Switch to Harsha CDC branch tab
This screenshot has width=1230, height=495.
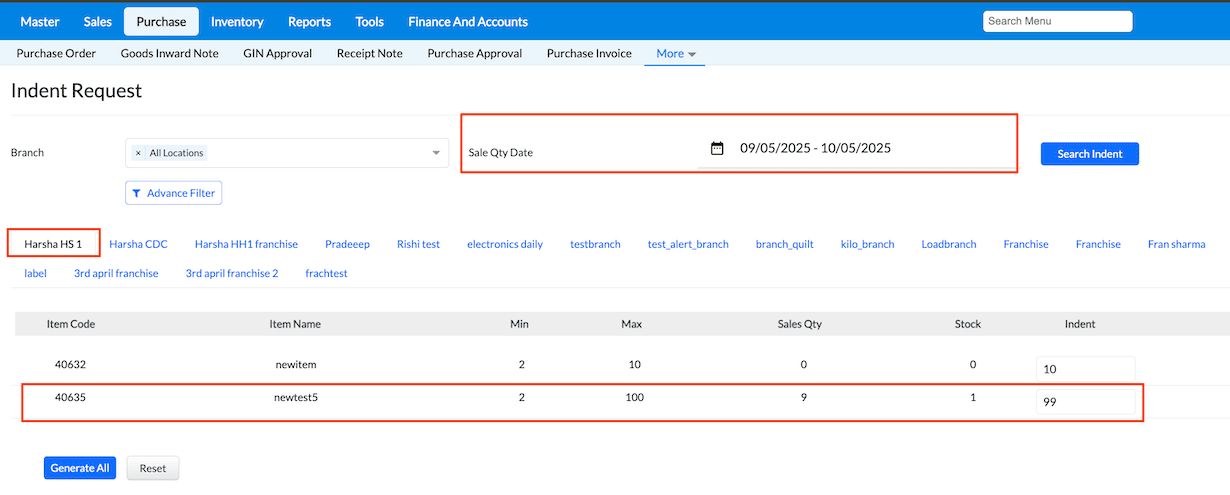click(x=138, y=244)
